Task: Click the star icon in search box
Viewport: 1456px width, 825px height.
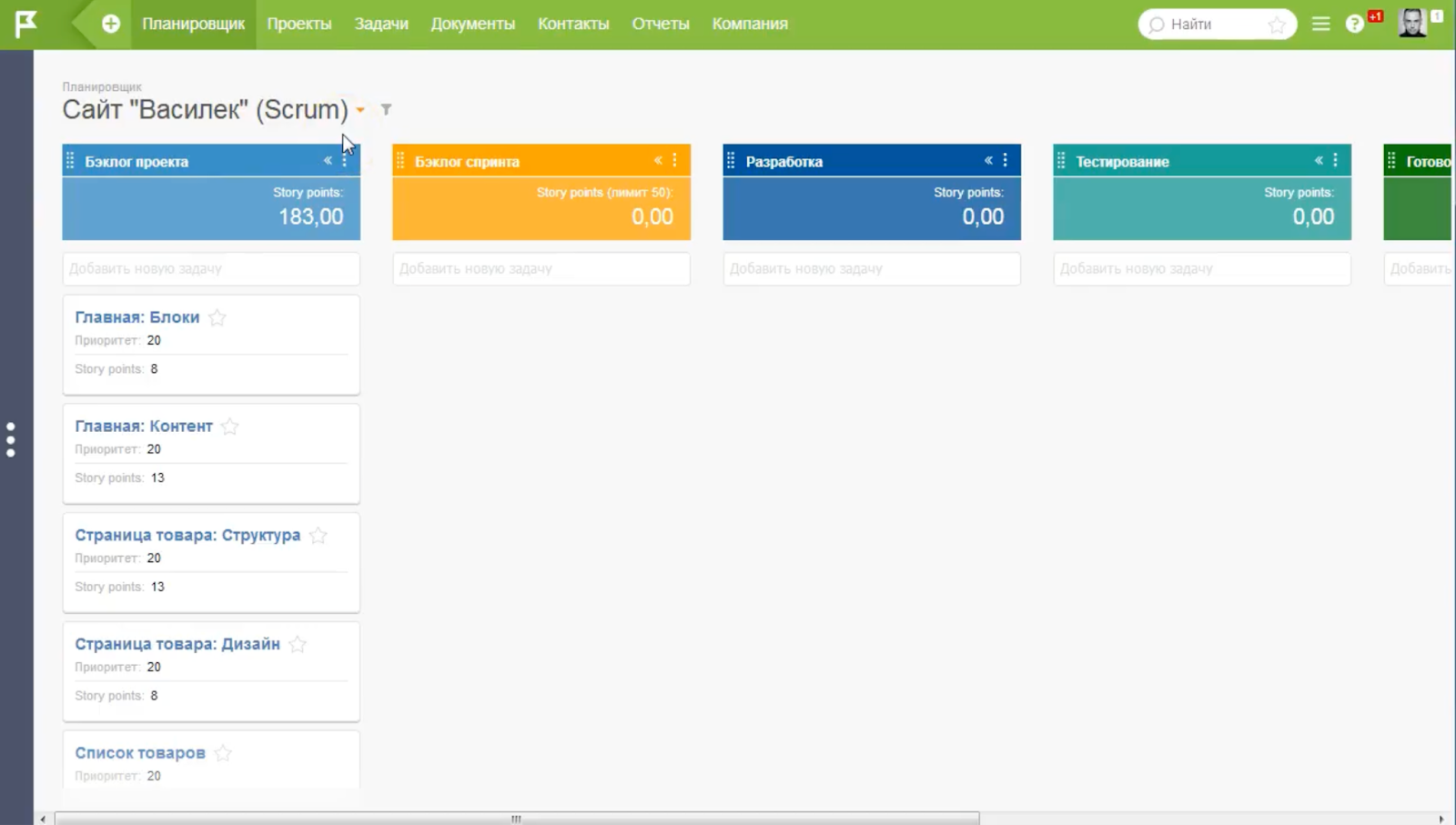Action: point(1278,25)
